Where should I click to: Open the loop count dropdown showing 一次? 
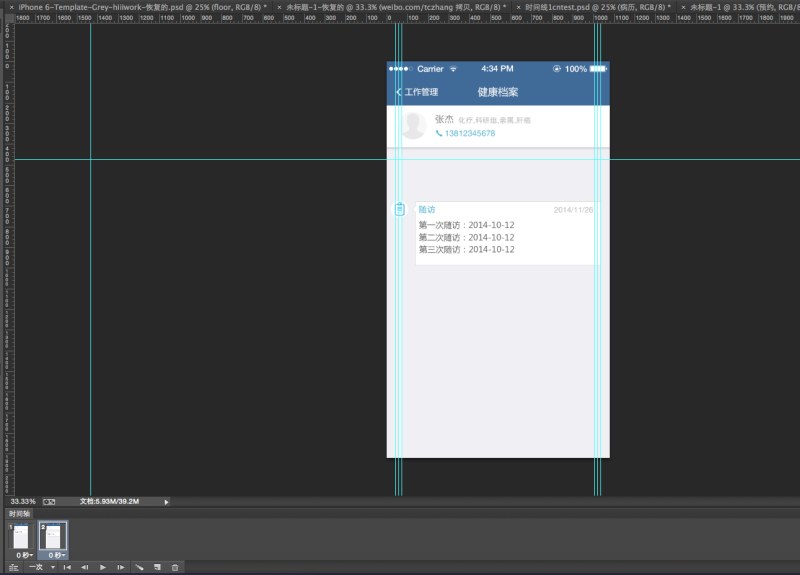pos(42,567)
